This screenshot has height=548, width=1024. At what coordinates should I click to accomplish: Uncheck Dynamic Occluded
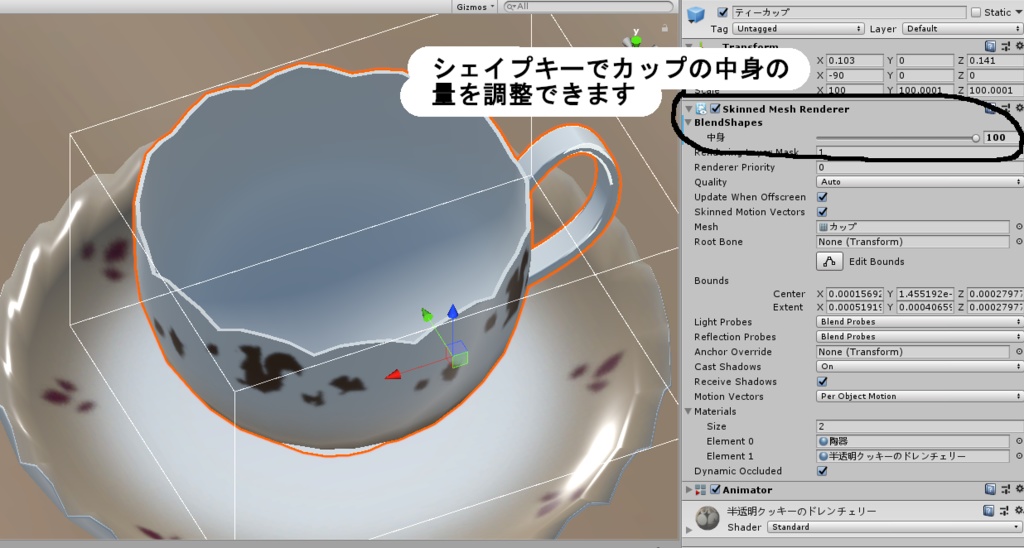pos(822,471)
